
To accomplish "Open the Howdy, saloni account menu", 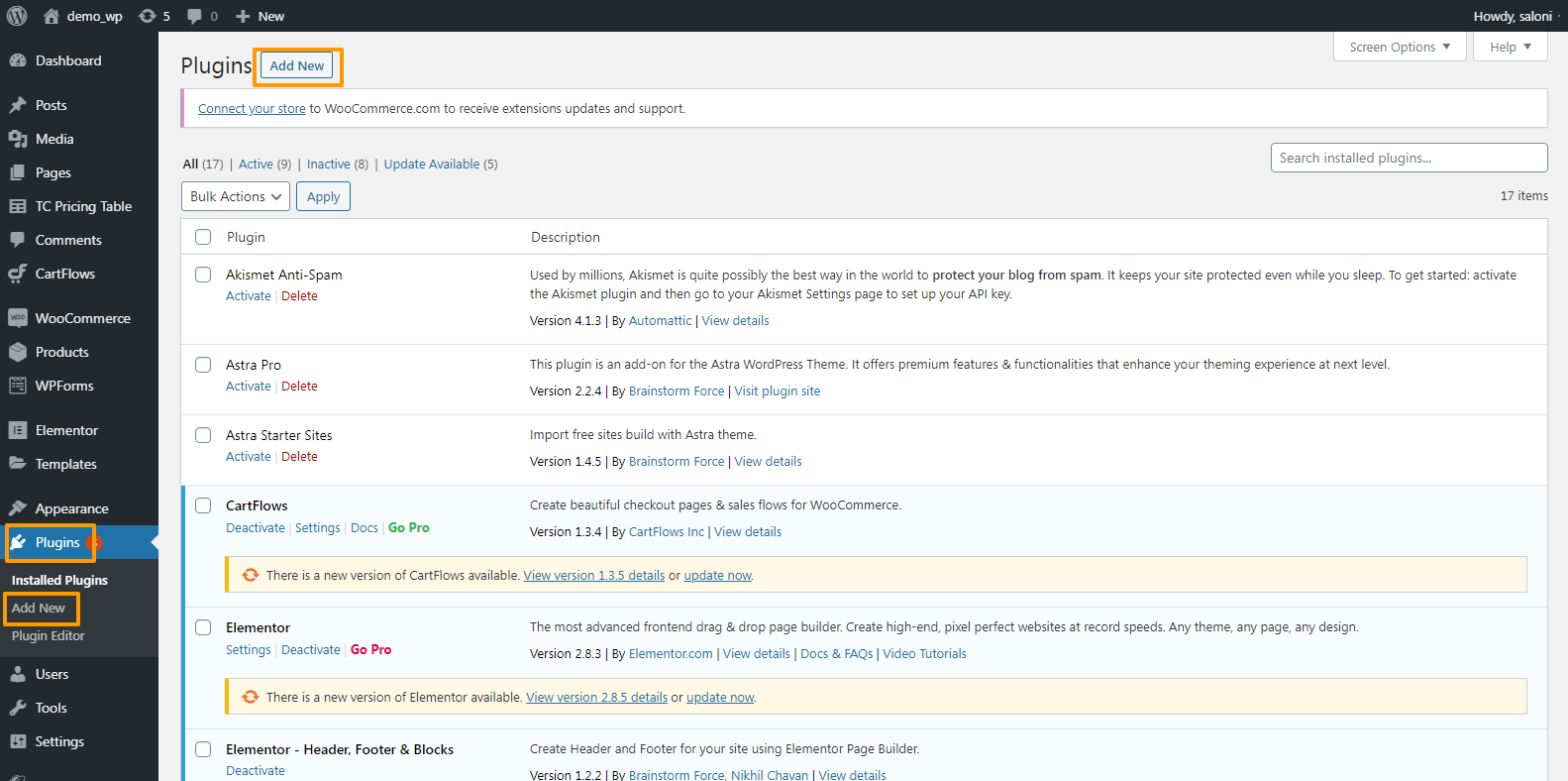I will point(1513,16).
